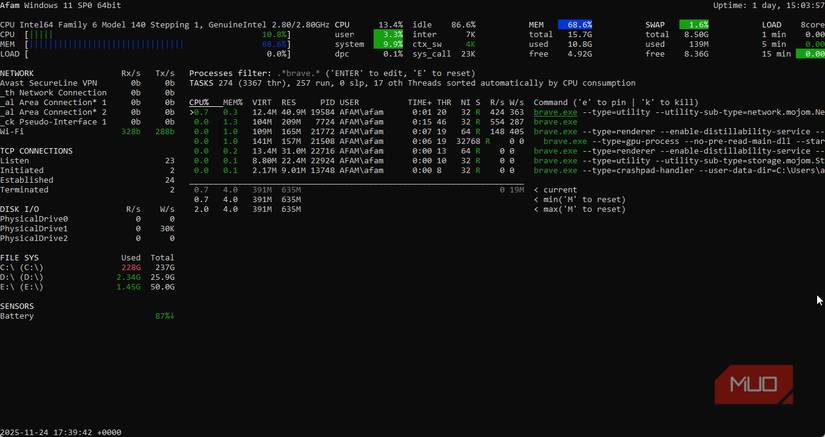
Task: Click the ctx_sw 4K value
Action: pos(470,44)
